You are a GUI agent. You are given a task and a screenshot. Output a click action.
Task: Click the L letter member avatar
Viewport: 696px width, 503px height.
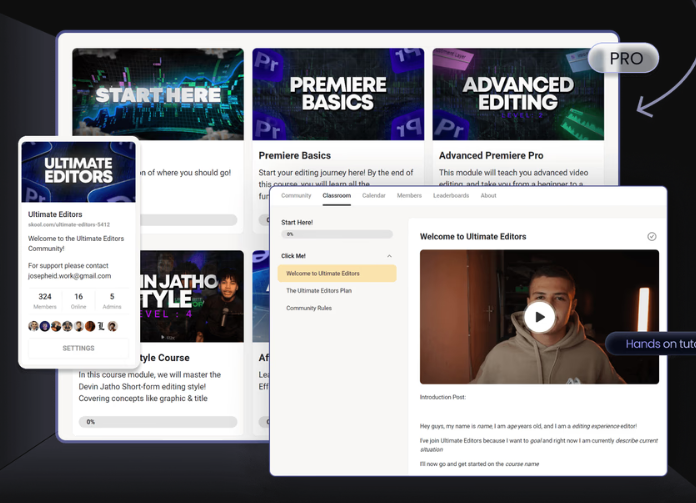(x=101, y=326)
